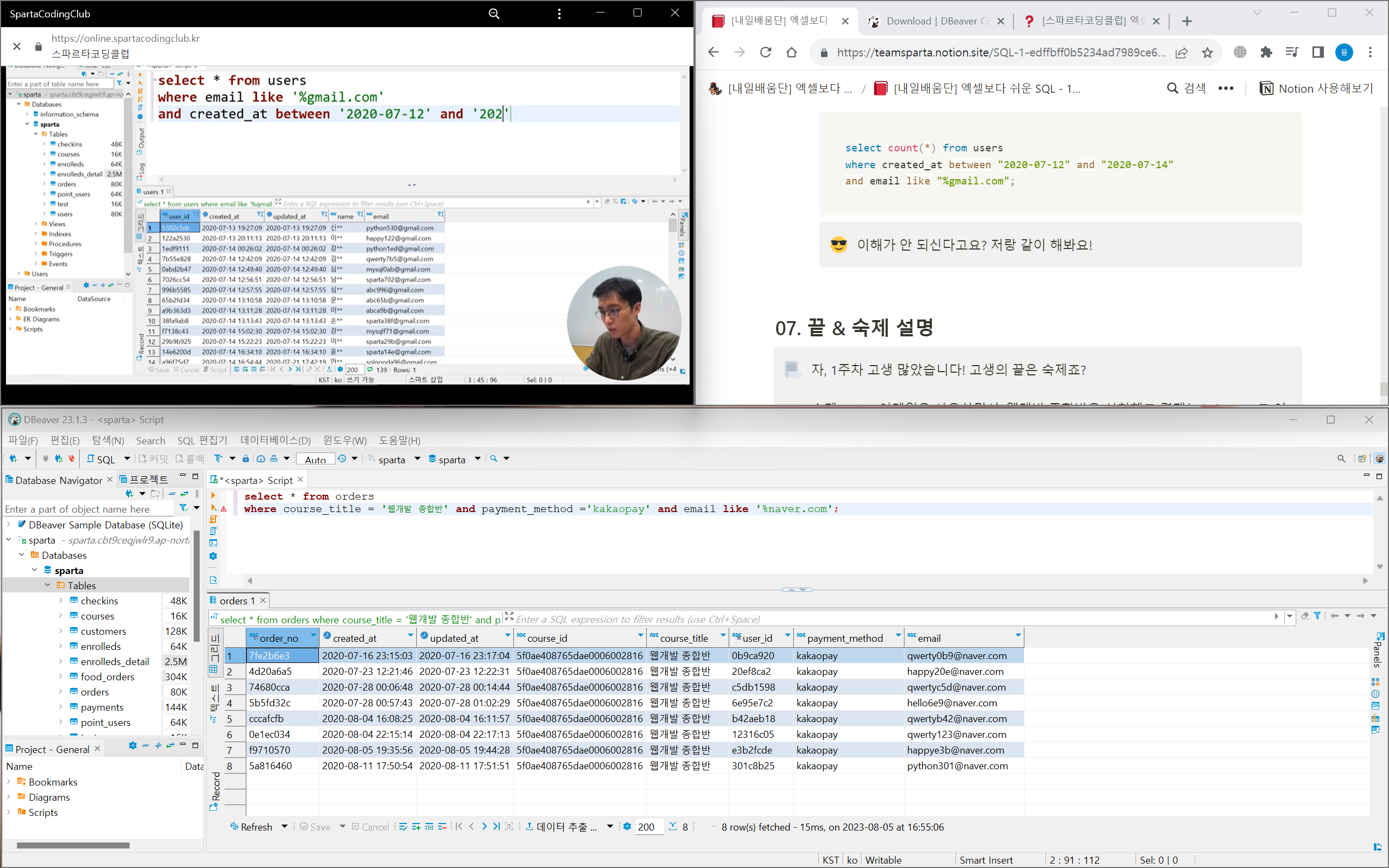Go to next row arrow in results
This screenshot has height=868, width=1389.
tap(485, 827)
